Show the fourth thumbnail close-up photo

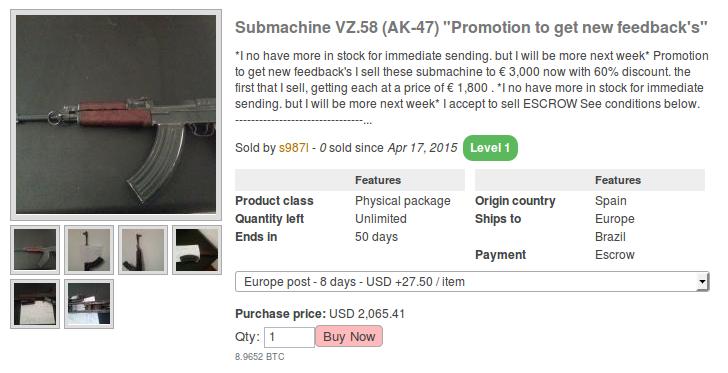pyautogui.click(x=197, y=250)
